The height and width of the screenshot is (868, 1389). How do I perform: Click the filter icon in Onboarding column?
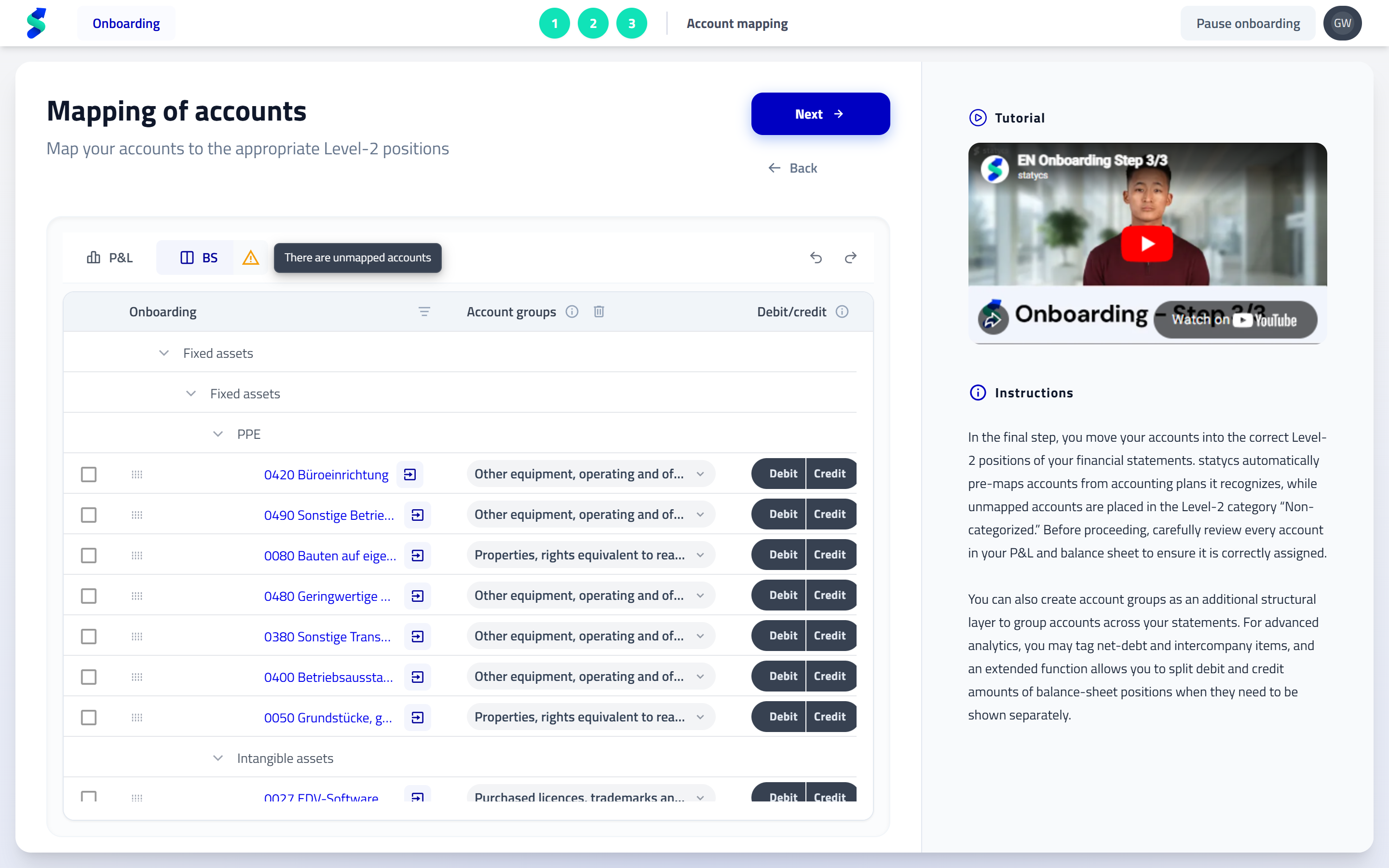[424, 312]
